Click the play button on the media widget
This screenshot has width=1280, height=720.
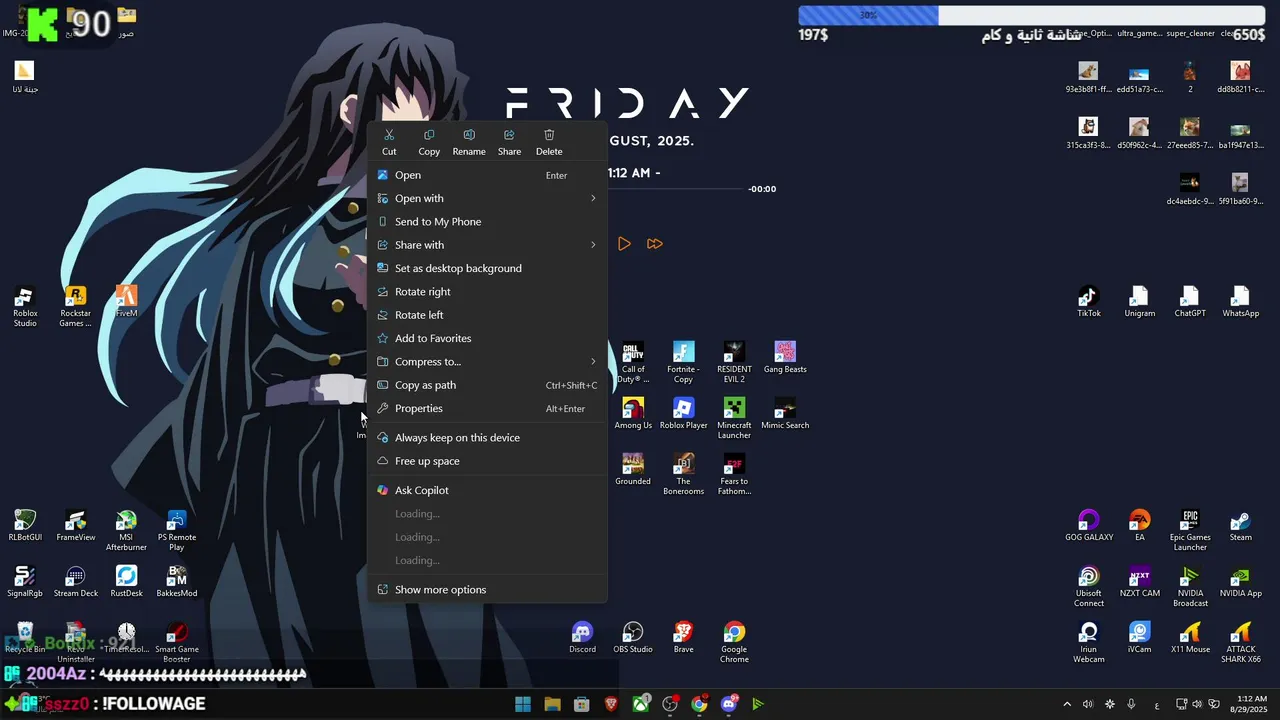click(x=624, y=244)
